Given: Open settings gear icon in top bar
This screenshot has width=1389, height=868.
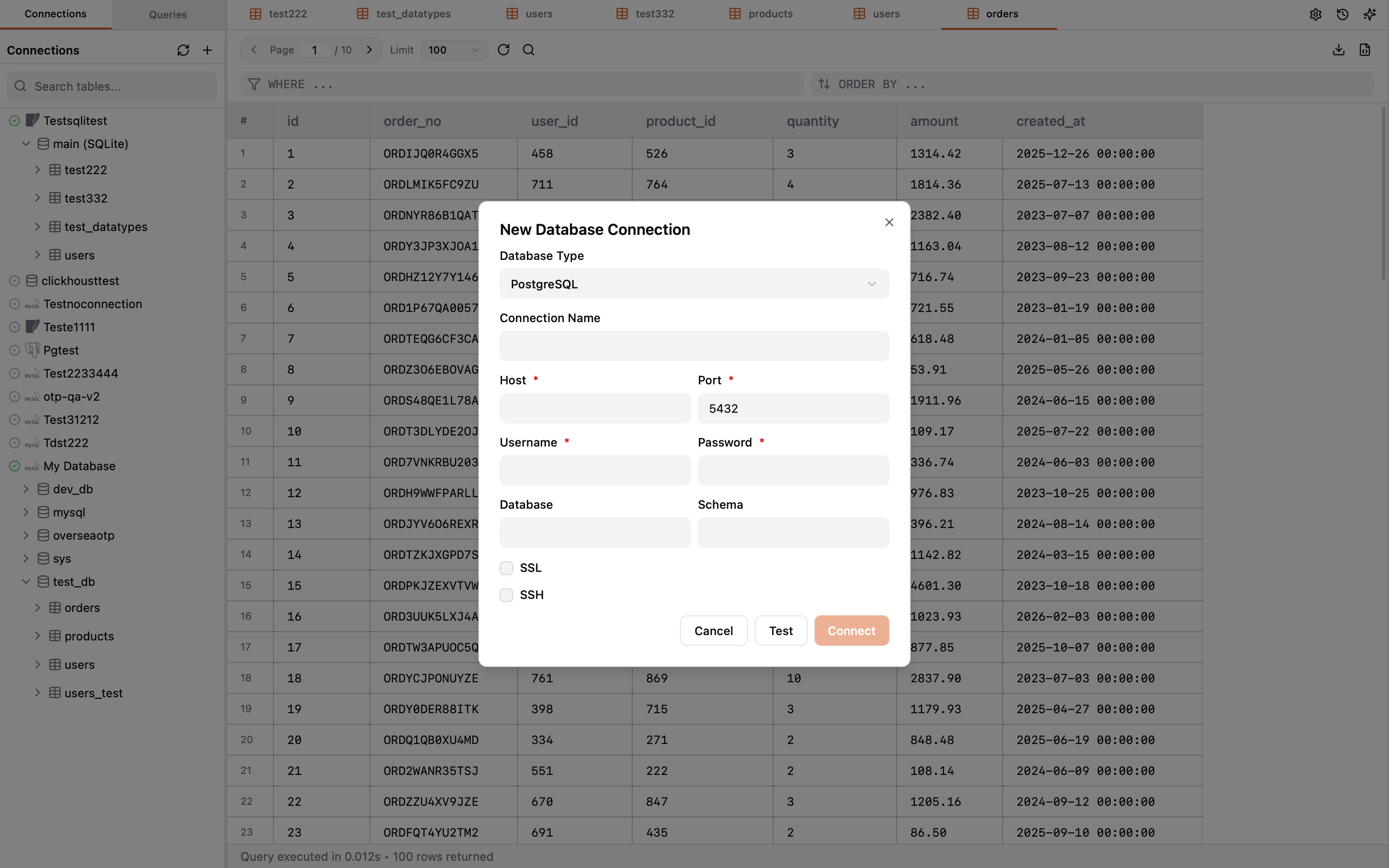Looking at the screenshot, I should (x=1315, y=14).
